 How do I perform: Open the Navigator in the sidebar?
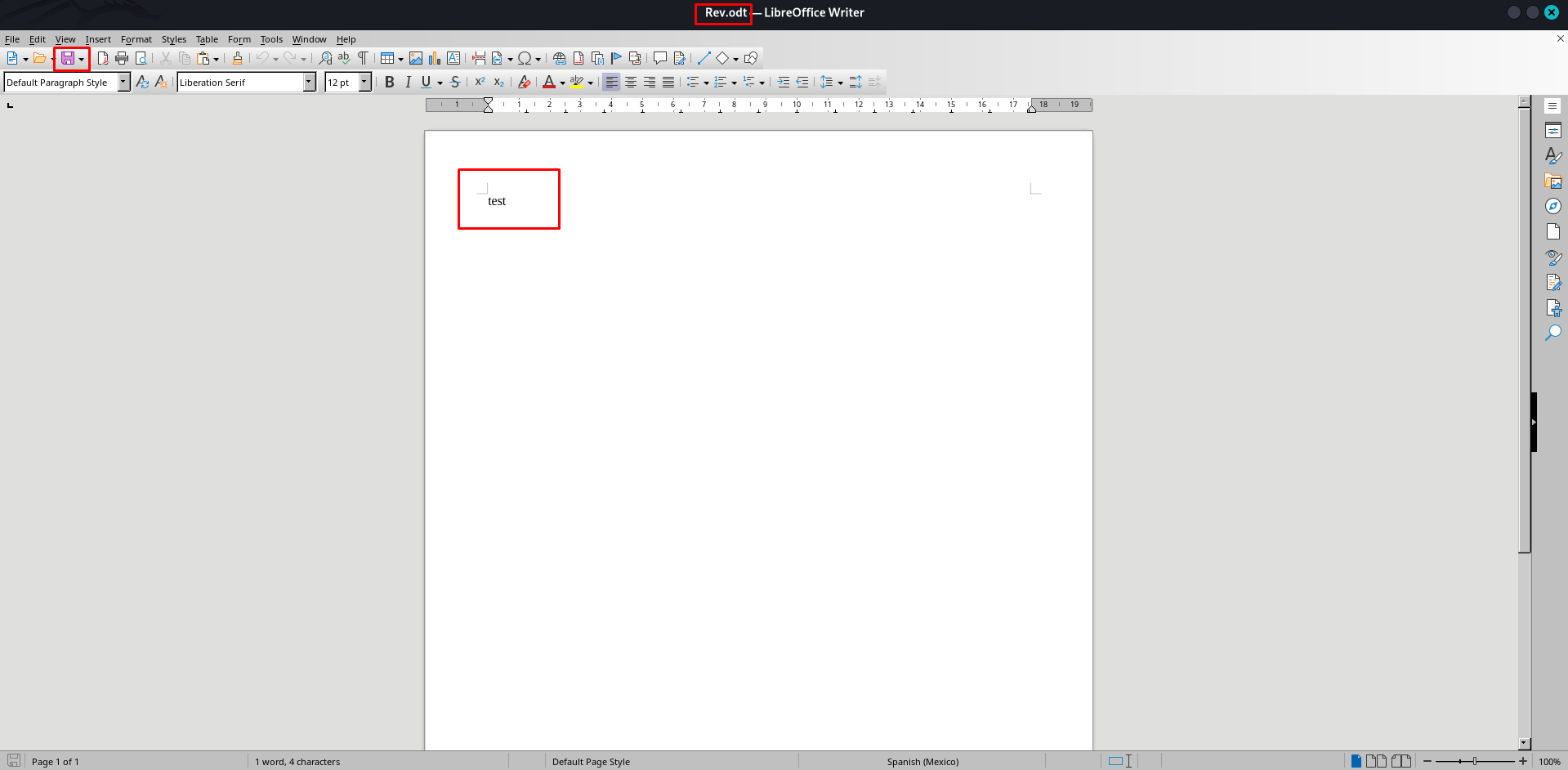[x=1552, y=207]
